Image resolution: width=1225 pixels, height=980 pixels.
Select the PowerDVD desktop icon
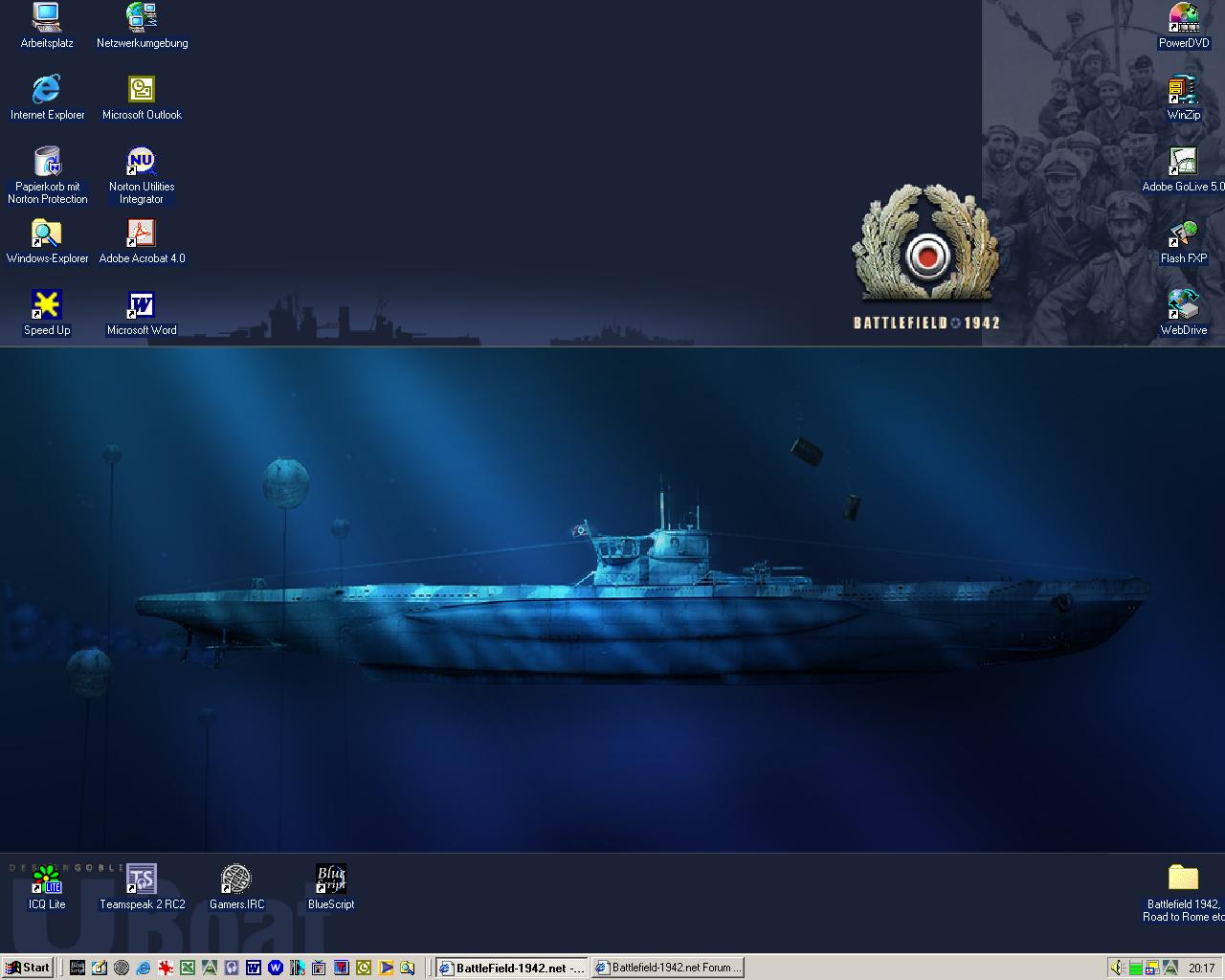(1184, 26)
